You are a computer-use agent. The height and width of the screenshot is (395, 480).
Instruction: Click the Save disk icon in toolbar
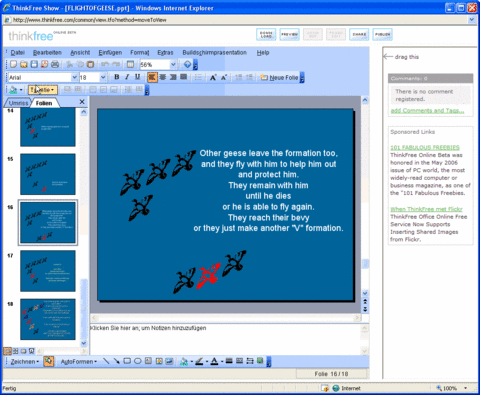(x=34, y=64)
